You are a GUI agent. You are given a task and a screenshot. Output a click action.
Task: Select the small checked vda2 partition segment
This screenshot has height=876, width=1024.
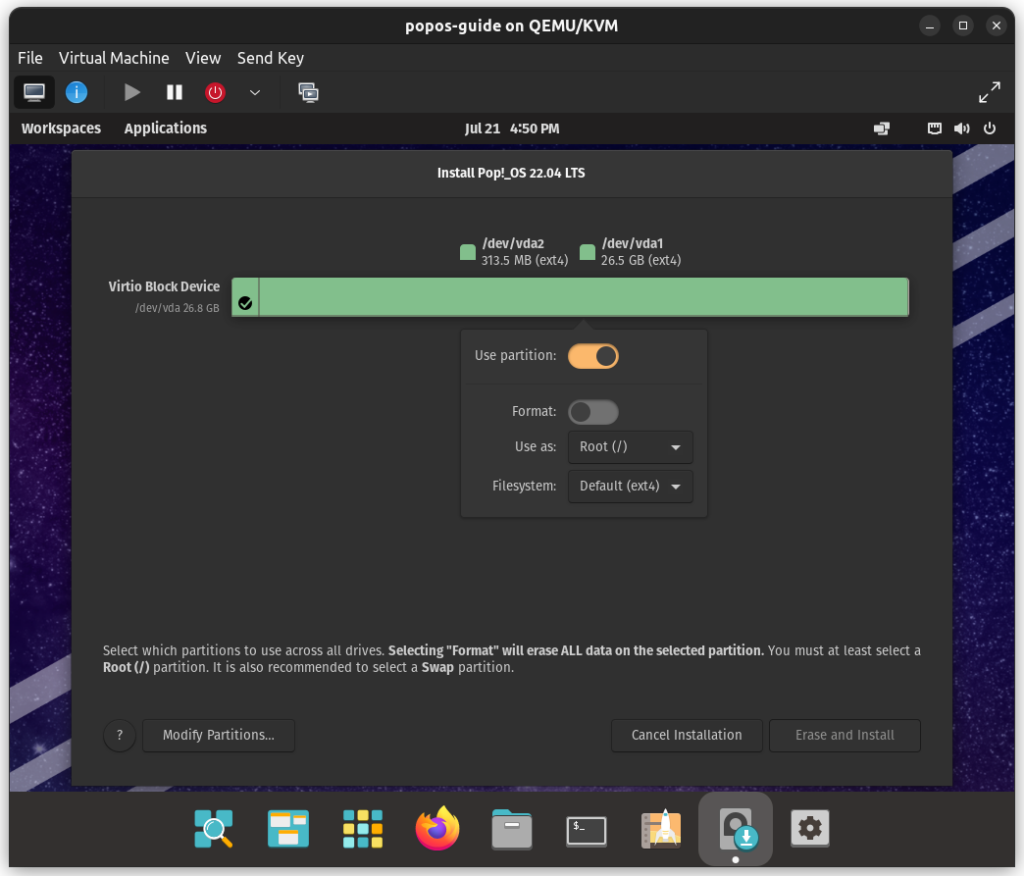[246, 297]
